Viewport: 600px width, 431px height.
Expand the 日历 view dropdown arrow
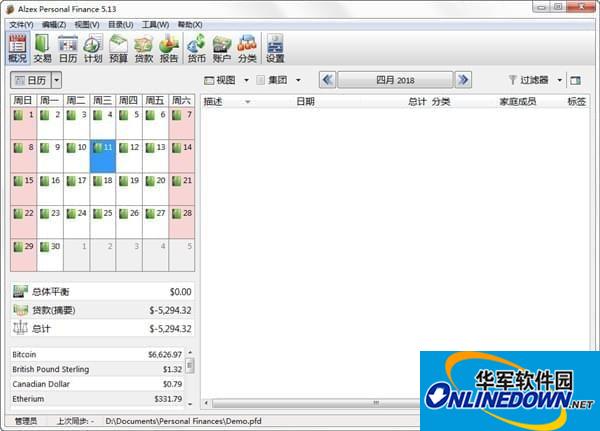tap(57, 80)
